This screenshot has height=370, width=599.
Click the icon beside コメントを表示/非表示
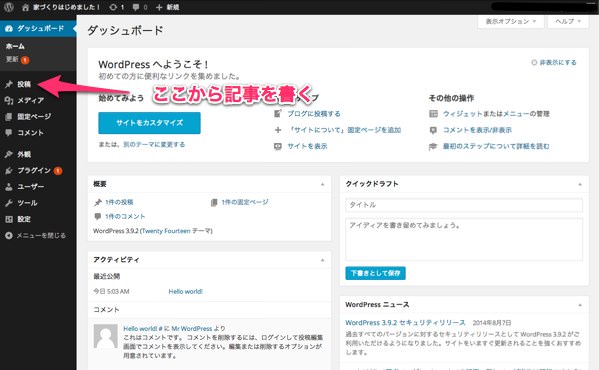433,130
